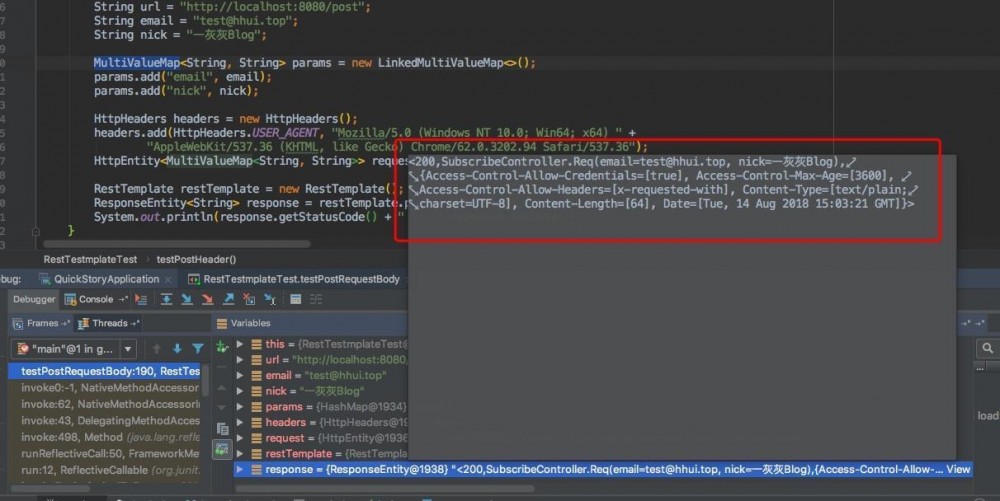Click search magnifier icon at right
This screenshot has height=501, width=1000.
(987, 348)
